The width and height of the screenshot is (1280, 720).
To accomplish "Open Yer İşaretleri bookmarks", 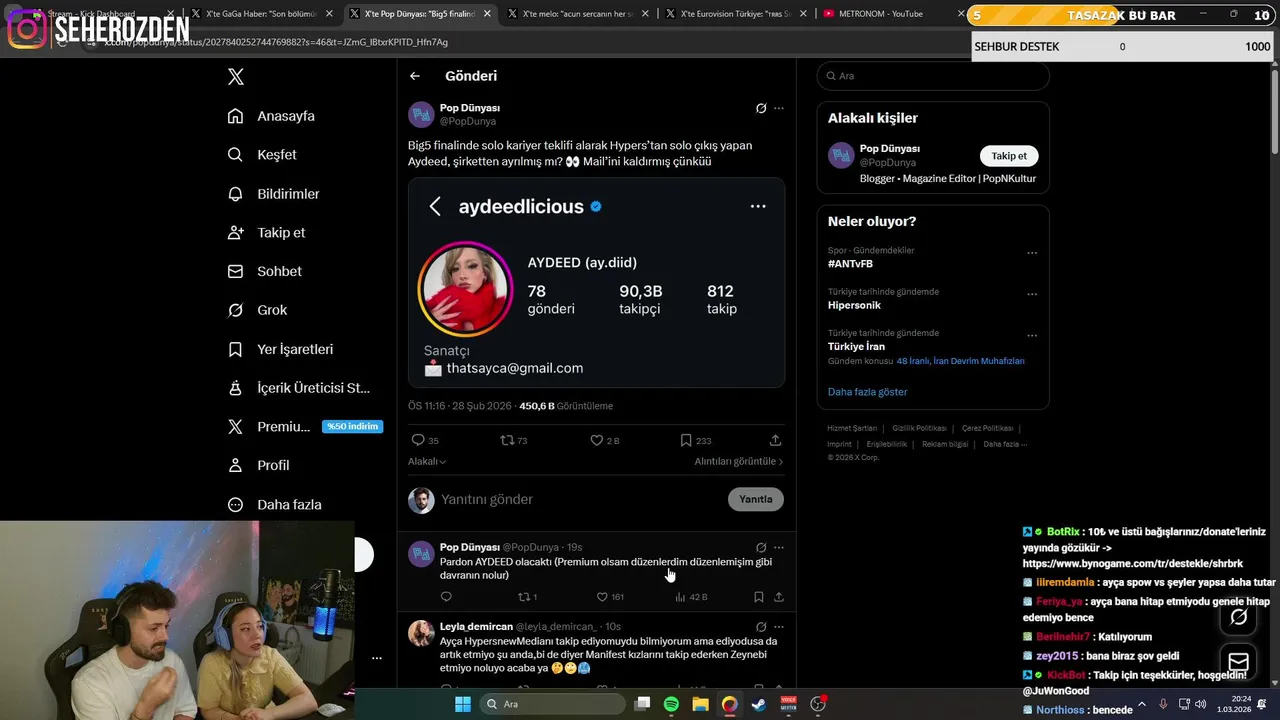I will 280,349.
